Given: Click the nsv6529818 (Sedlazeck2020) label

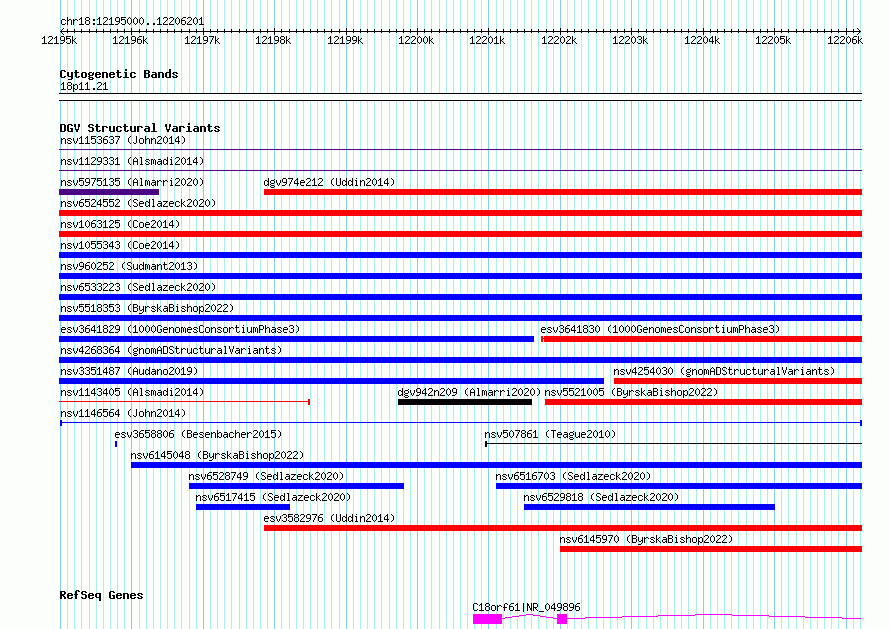Looking at the screenshot, I should pos(601,497).
